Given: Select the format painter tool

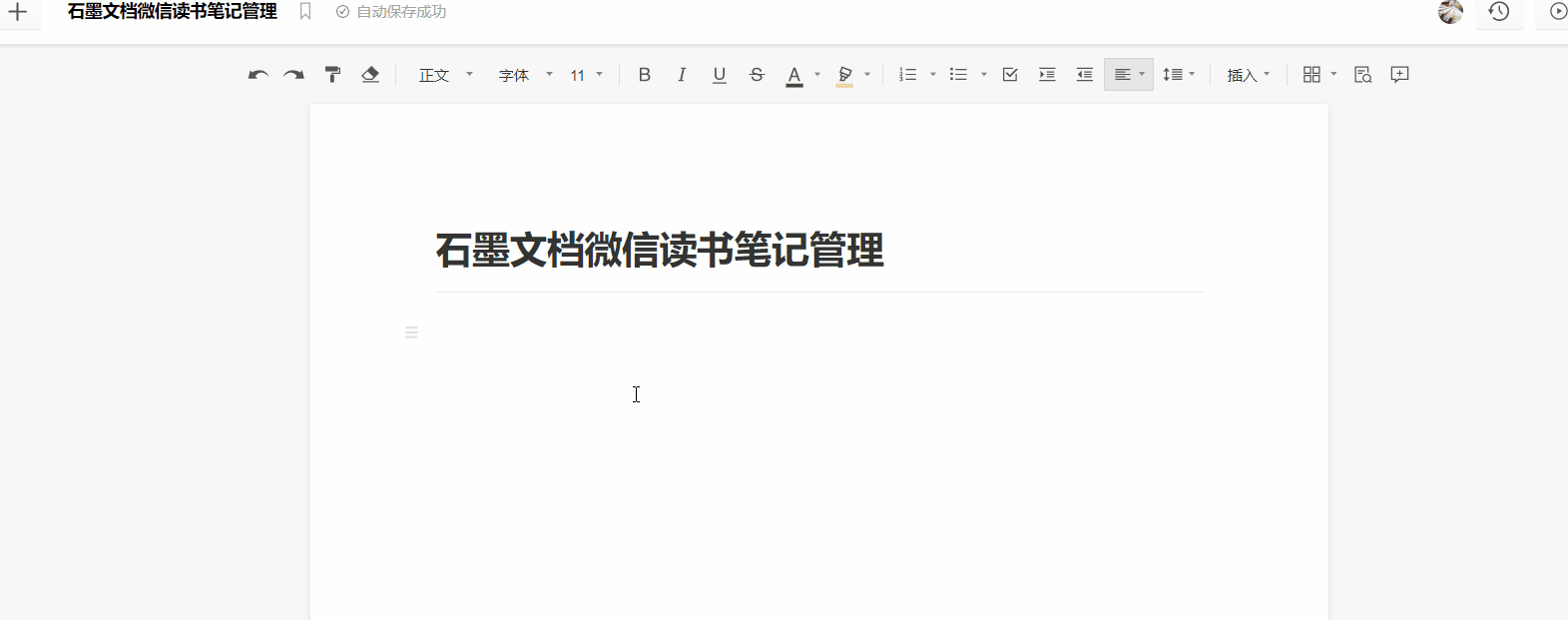Looking at the screenshot, I should tap(332, 75).
